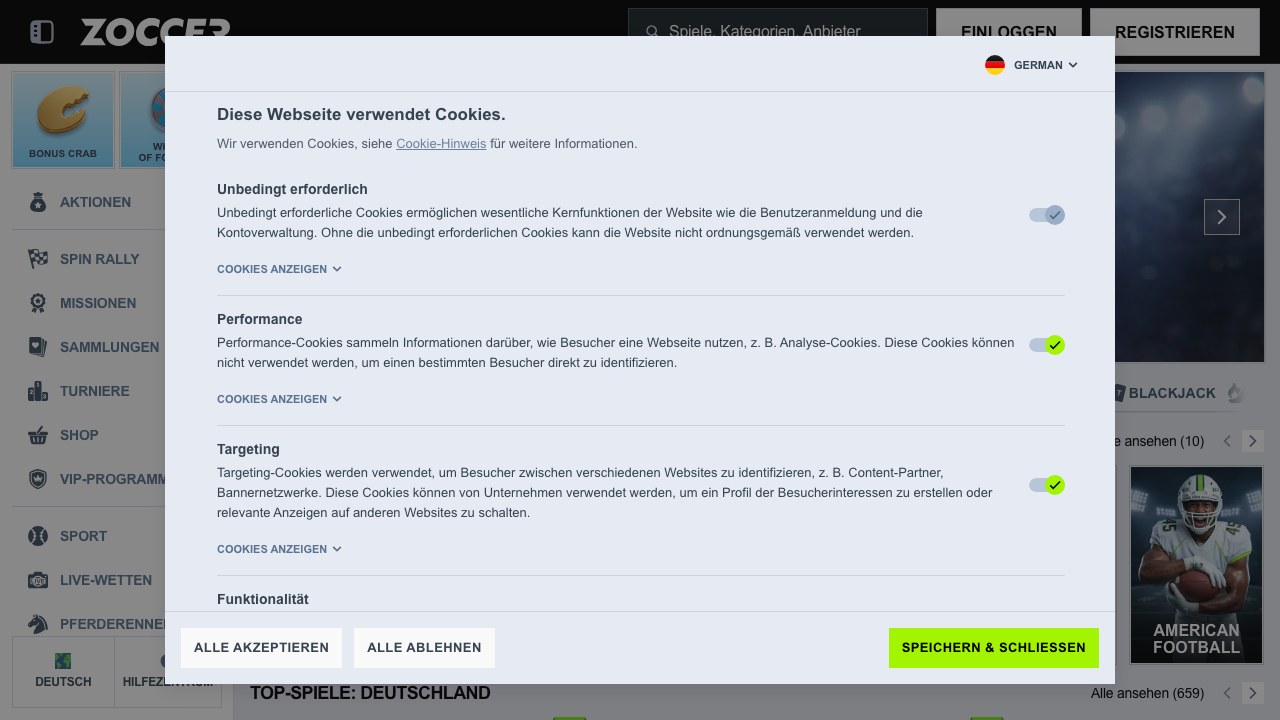Open the Cookie-Hinweis link

coord(441,144)
